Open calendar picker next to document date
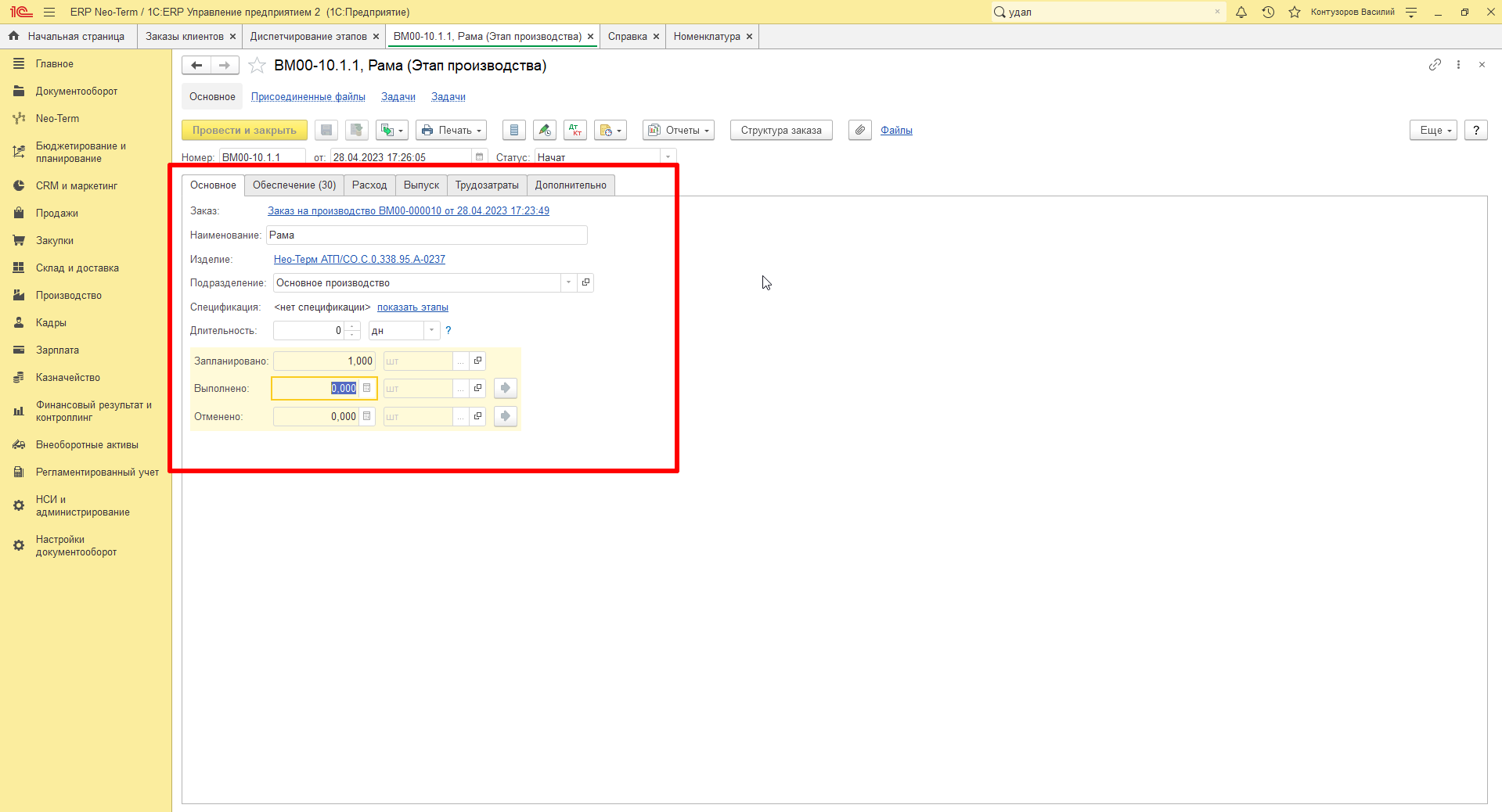The width and height of the screenshot is (1502, 812). coord(479,157)
